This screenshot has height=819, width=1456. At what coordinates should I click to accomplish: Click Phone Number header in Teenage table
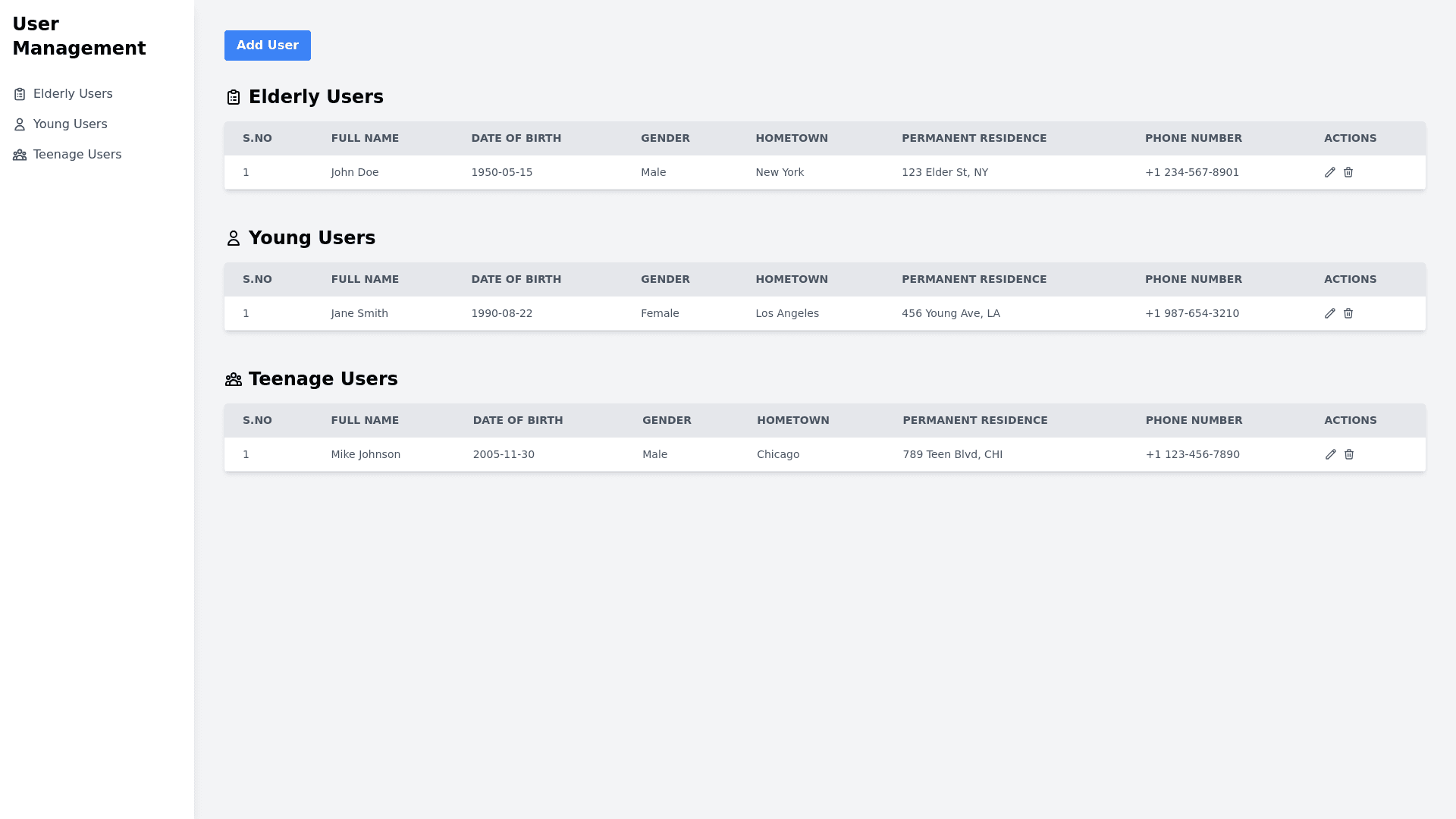(x=1194, y=420)
